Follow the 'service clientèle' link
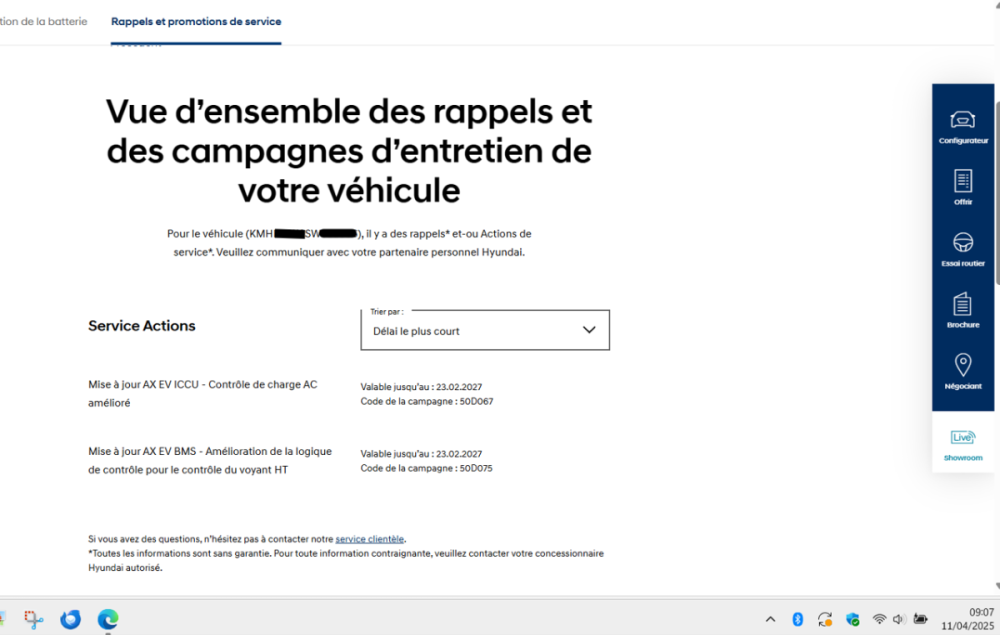 click(370, 539)
